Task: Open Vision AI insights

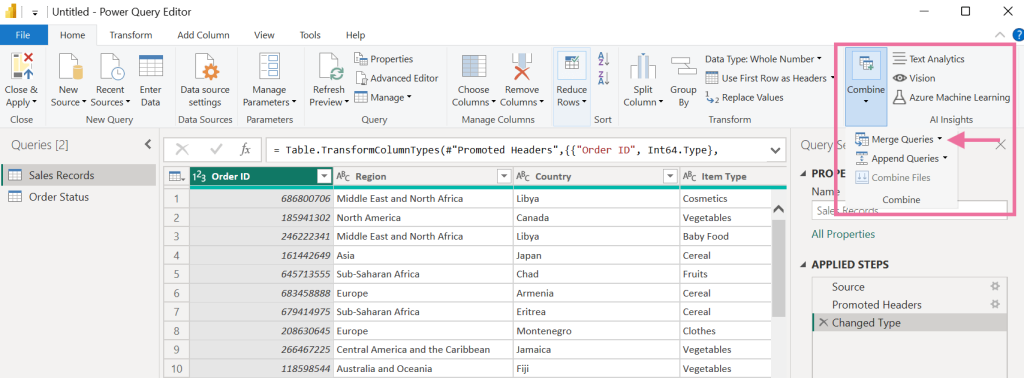Action: 914,78
